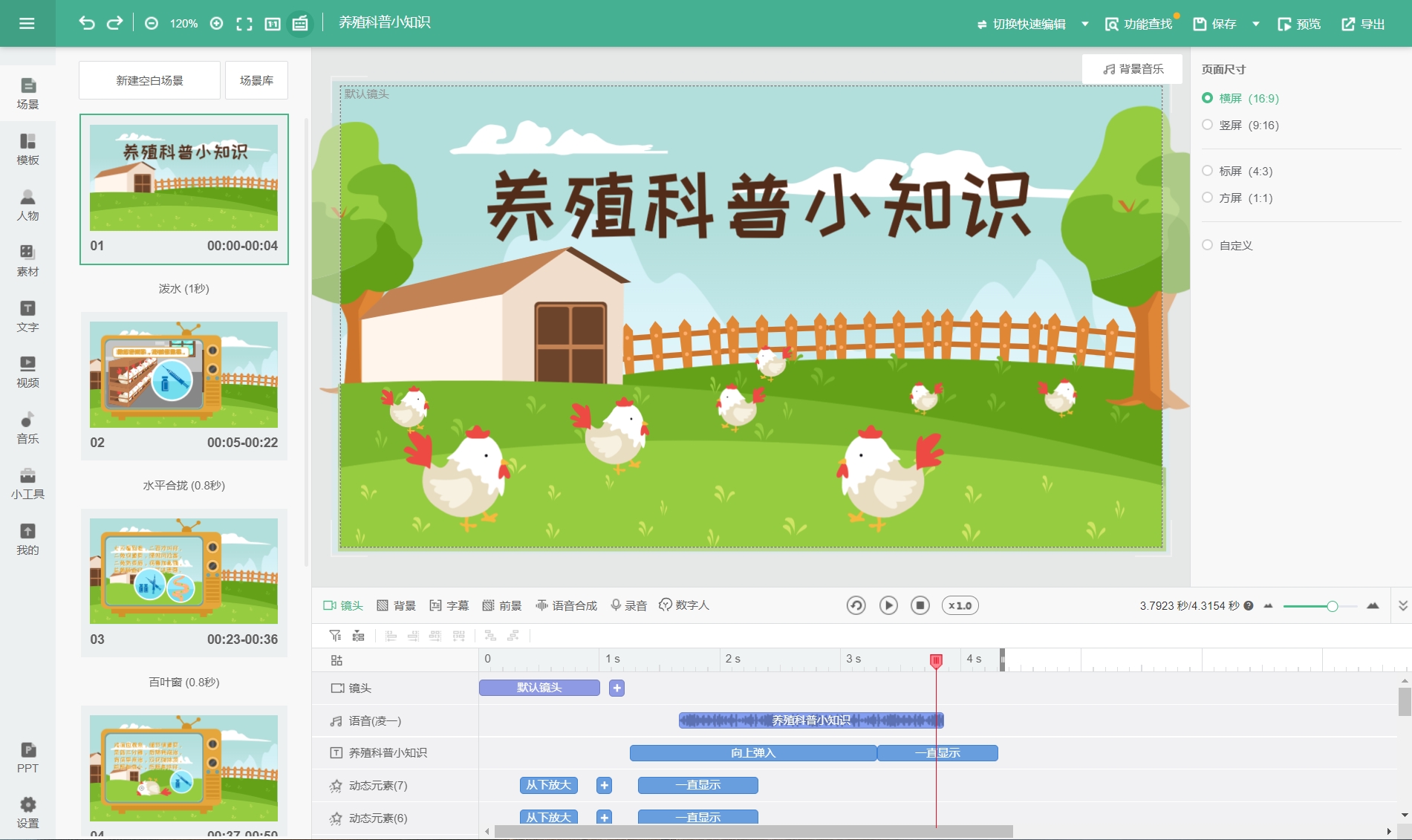The image size is (1412, 840).
Task: Open the 音乐 music panel
Action: click(x=27, y=428)
